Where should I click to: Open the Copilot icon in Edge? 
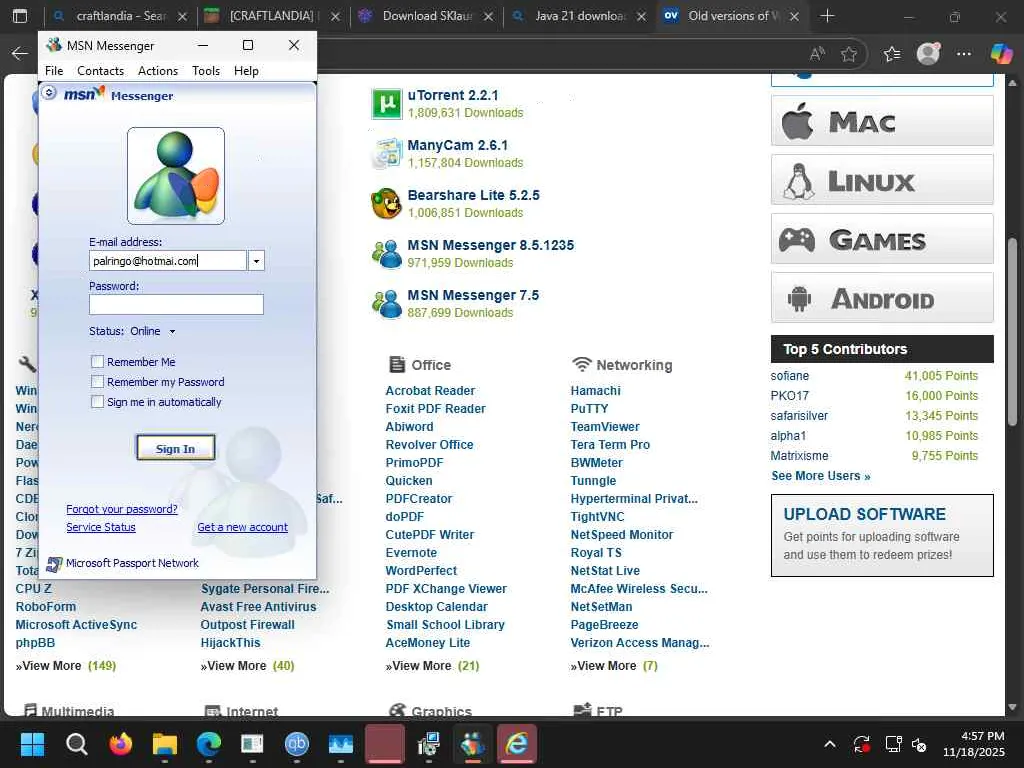pos(1000,54)
